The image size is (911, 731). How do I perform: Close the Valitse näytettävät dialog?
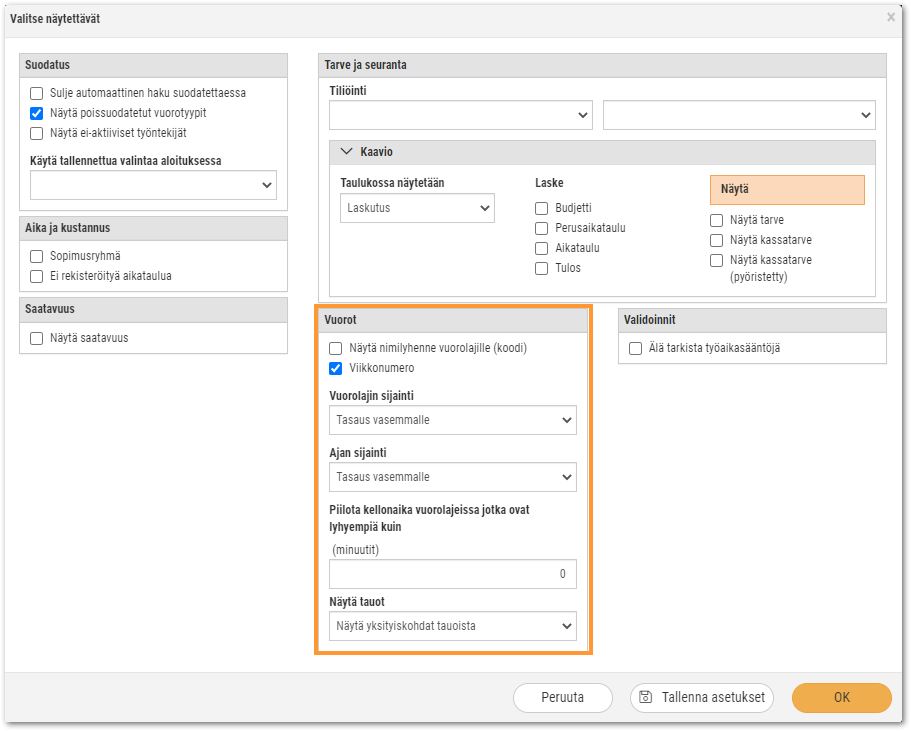click(x=891, y=17)
